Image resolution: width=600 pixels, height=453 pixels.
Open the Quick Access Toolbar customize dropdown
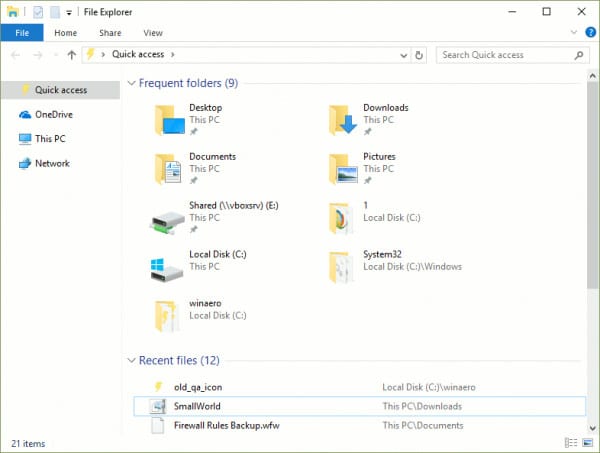coord(69,13)
